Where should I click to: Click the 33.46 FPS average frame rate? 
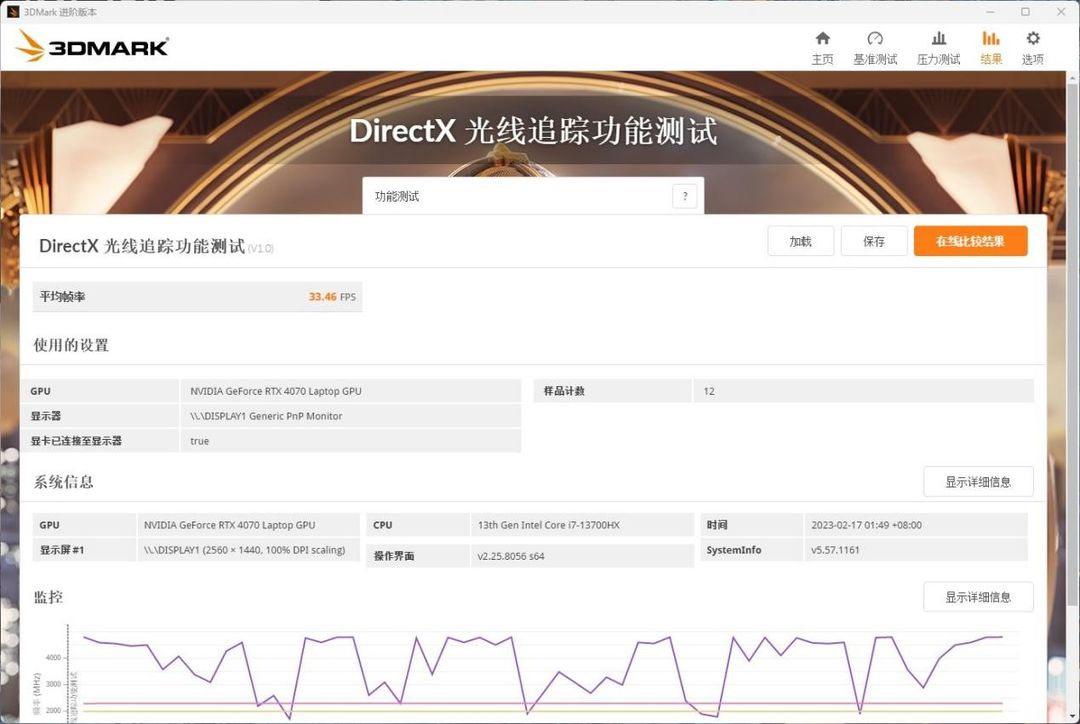coord(332,297)
